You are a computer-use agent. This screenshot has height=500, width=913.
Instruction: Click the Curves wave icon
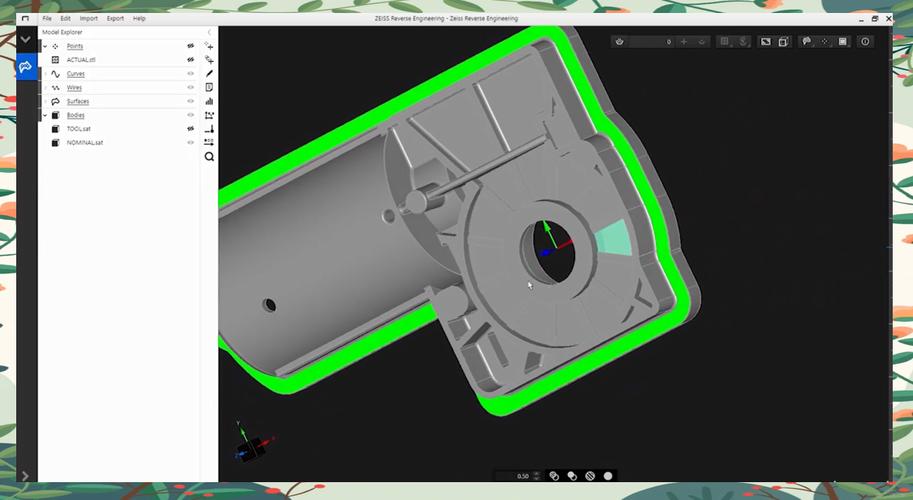[55, 74]
